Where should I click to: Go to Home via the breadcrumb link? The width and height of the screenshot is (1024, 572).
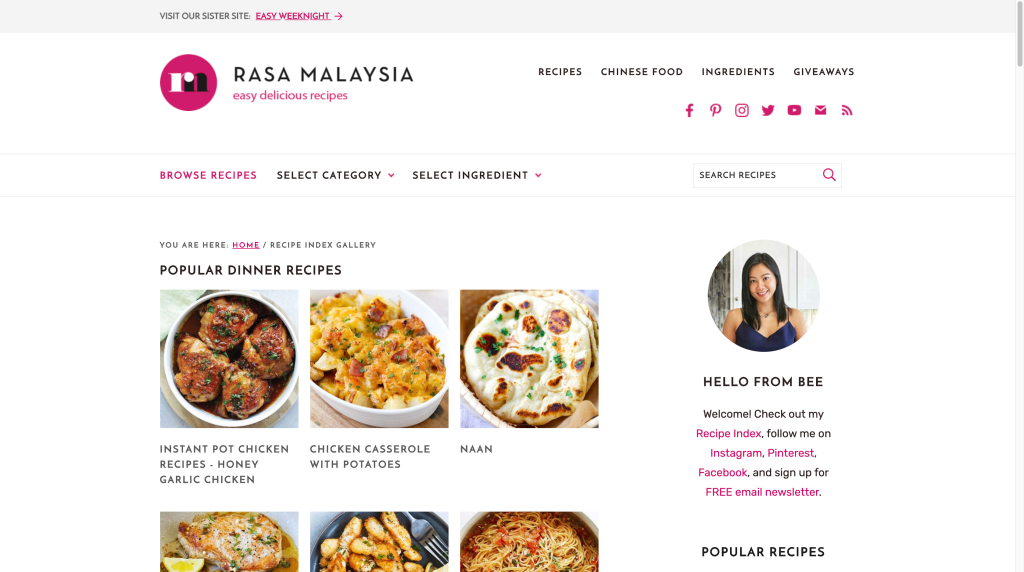[x=246, y=245]
